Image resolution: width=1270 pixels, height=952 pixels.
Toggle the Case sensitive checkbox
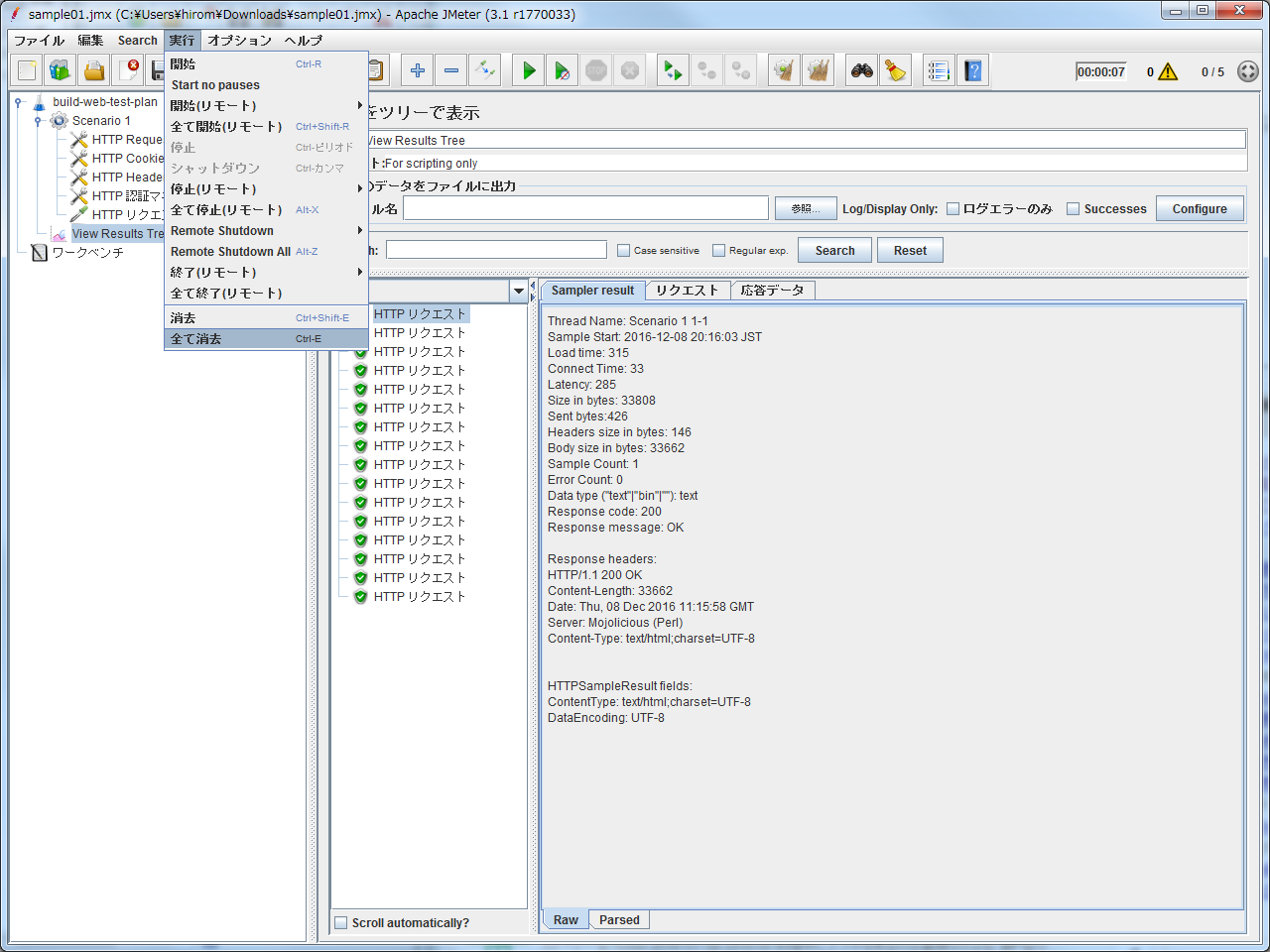(623, 251)
